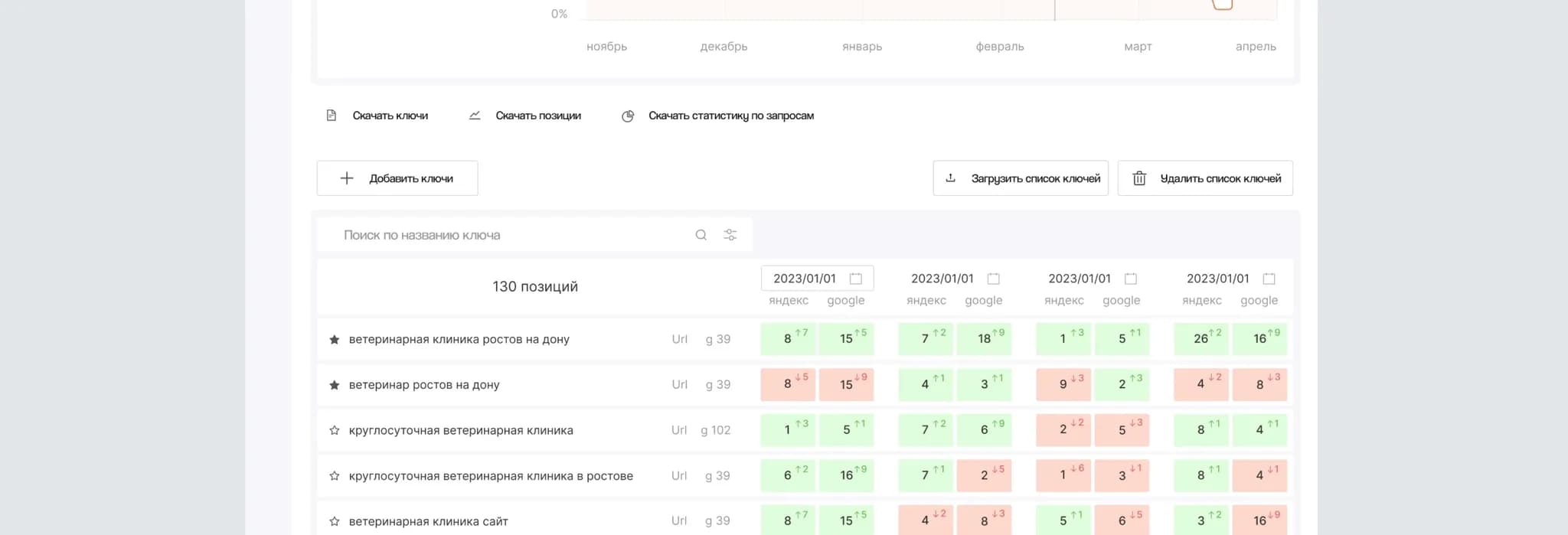1568x535 pixels.
Task: Click the upload icon in Загрузить список ключей
Action: tap(950, 178)
